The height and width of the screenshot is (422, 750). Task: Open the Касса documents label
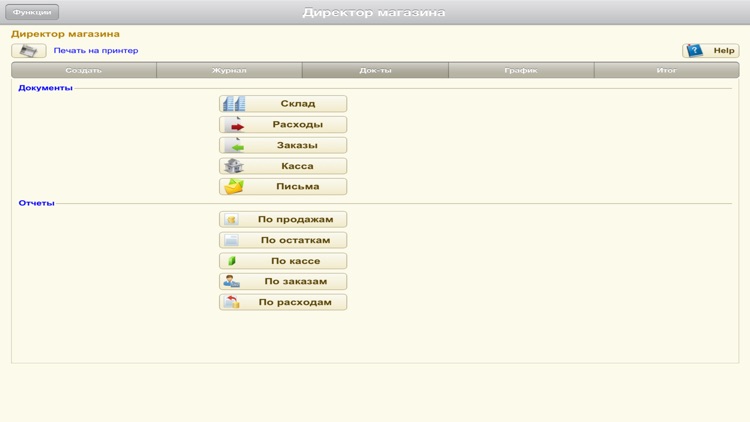coord(297,166)
